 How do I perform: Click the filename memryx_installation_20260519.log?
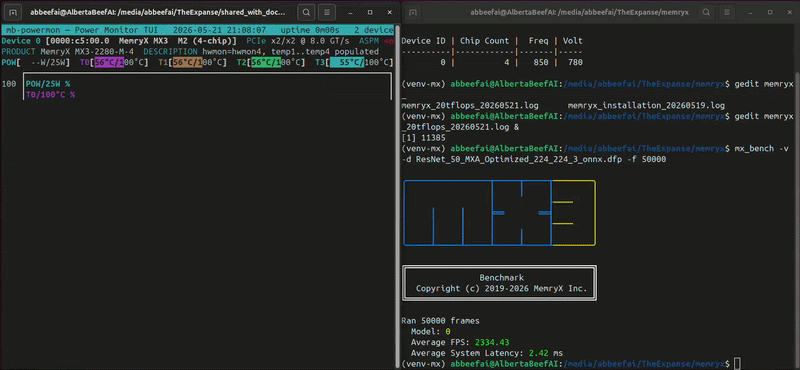[646, 105]
